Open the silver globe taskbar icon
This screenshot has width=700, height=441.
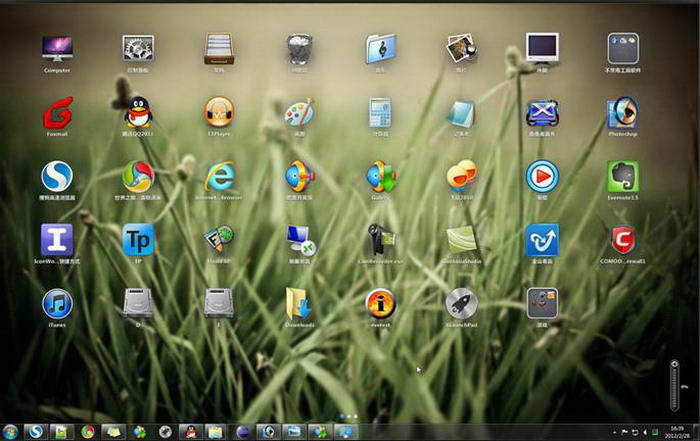pyautogui.click(x=165, y=432)
